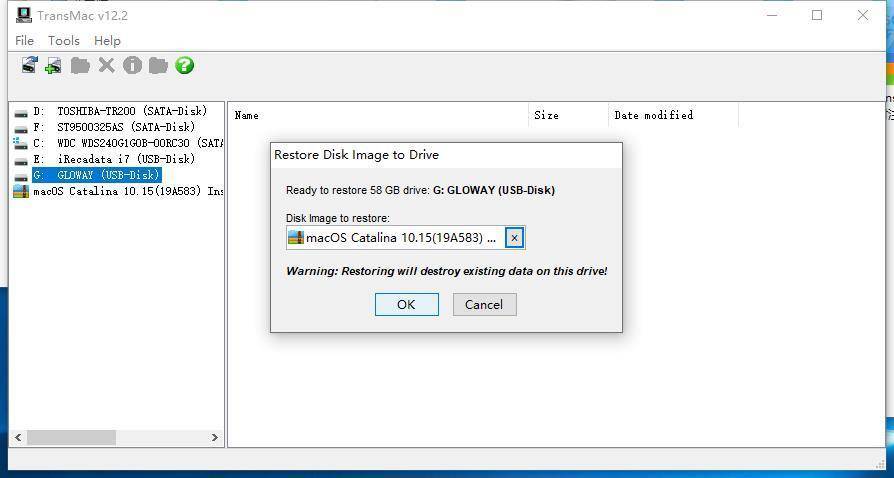Screen dimensions: 894x478
Task: Open the Help menu
Action: (x=107, y=40)
